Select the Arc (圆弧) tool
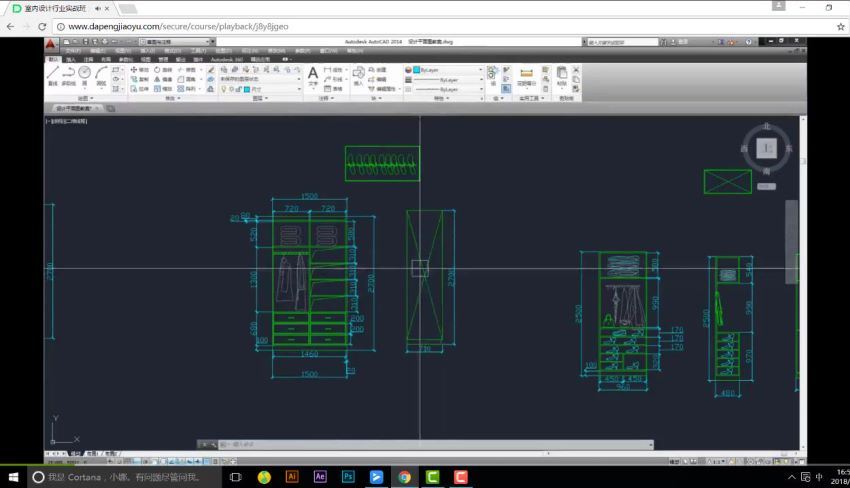The image size is (850, 488). pos(101,75)
